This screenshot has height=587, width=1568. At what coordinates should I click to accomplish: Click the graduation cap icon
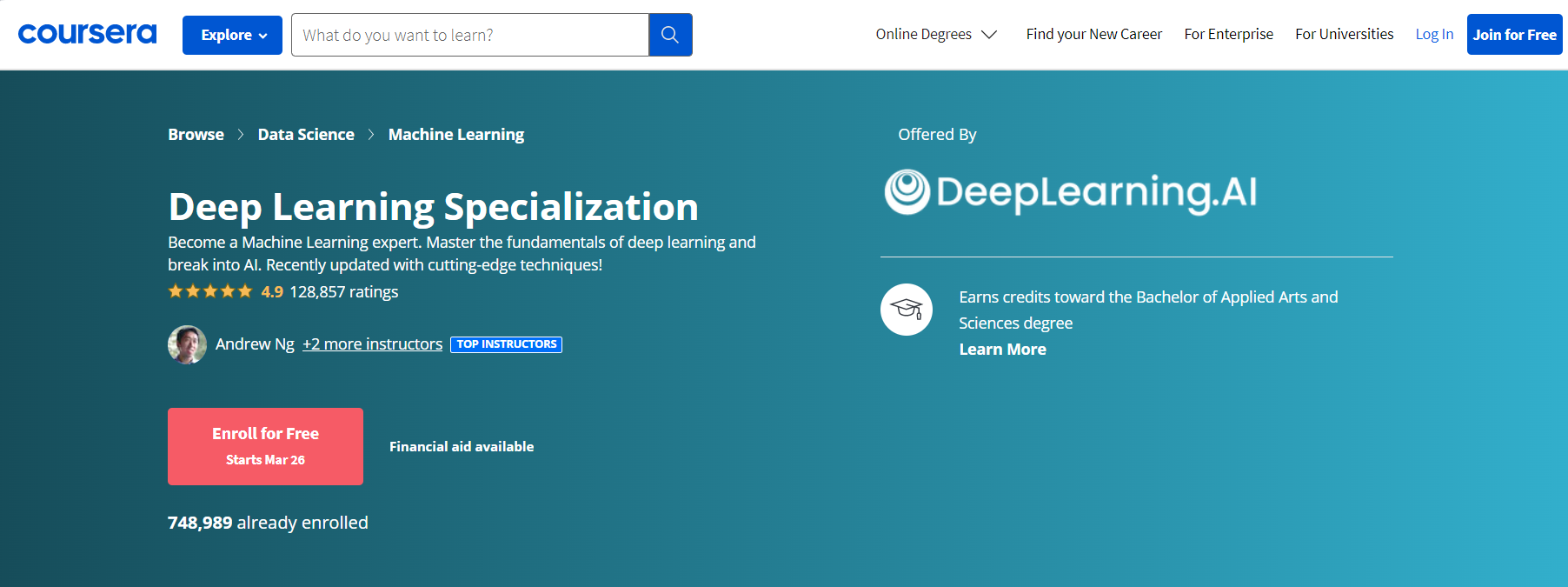pos(907,310)
